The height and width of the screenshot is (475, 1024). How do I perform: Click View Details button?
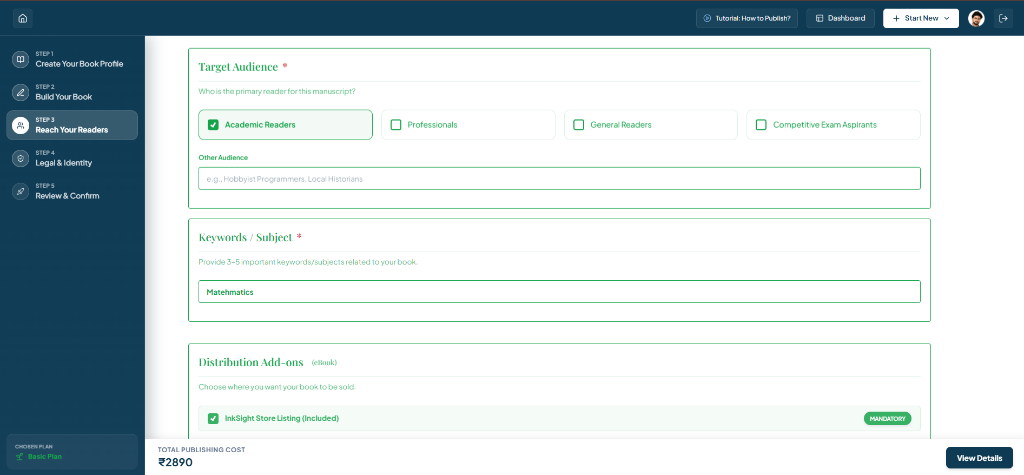click(979, 458)
